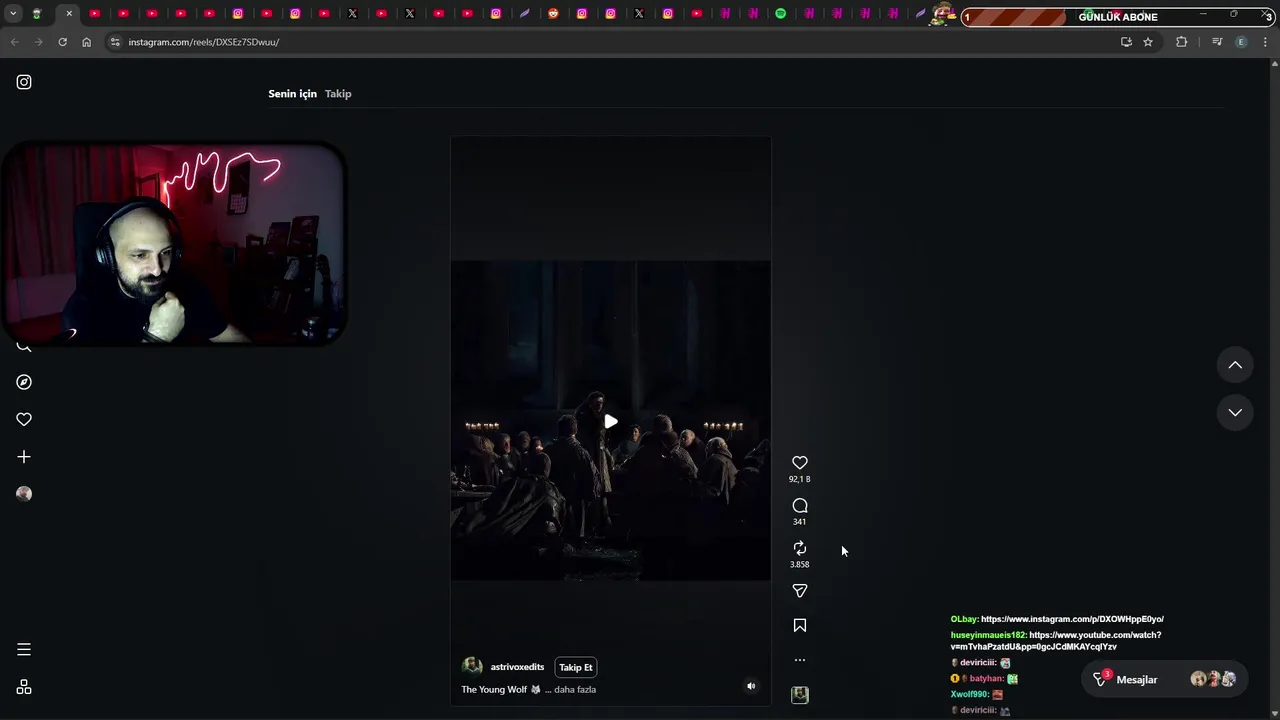Go to the next reel arrow

coord(1235,412)
